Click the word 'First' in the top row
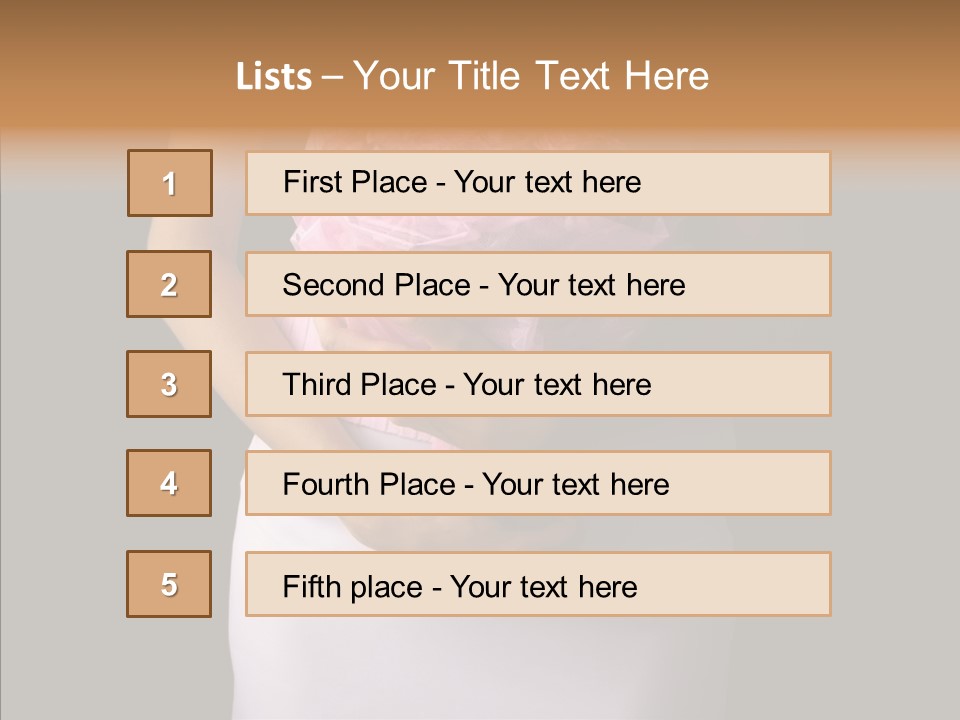Image resolution: width=960 pixels, height=720 pixels. point(313,182)
